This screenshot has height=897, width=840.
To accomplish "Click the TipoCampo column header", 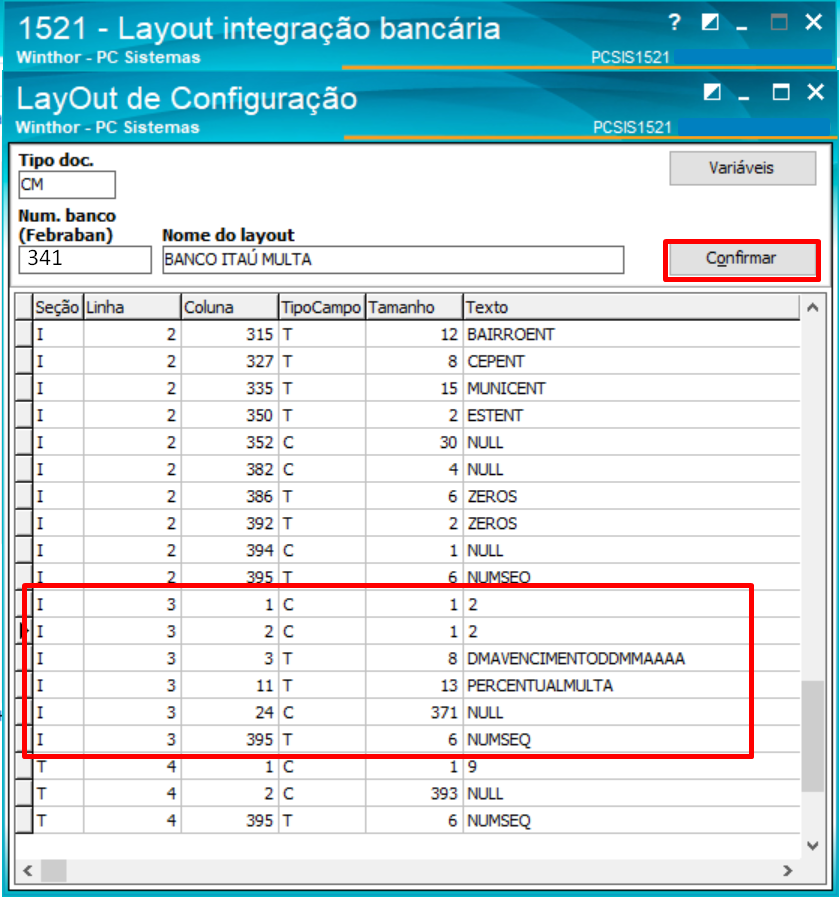I will [322, 307].
